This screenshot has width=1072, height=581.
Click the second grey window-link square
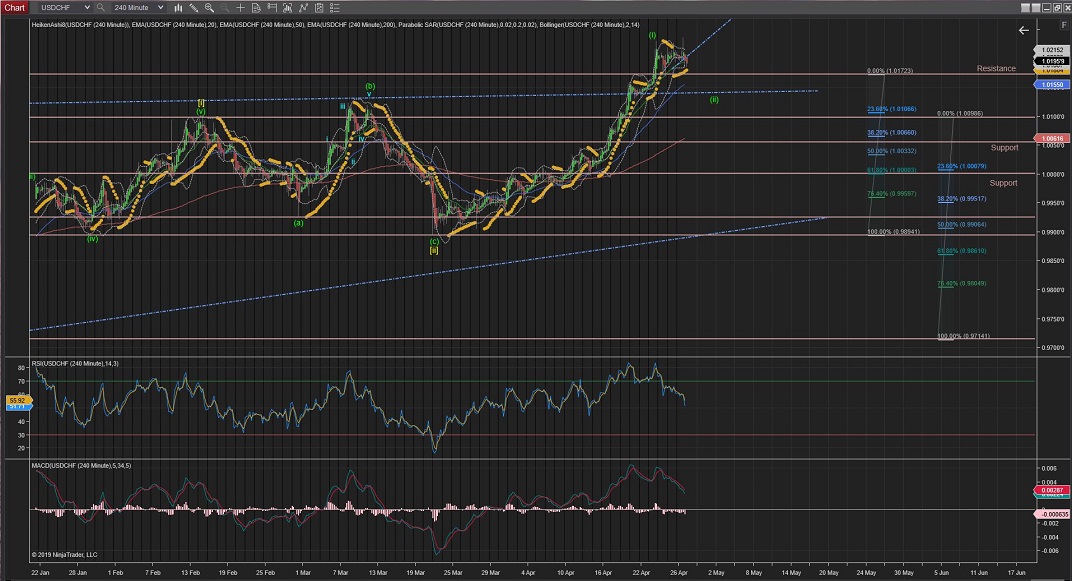pyautogui.click(x=1036, y=8)
